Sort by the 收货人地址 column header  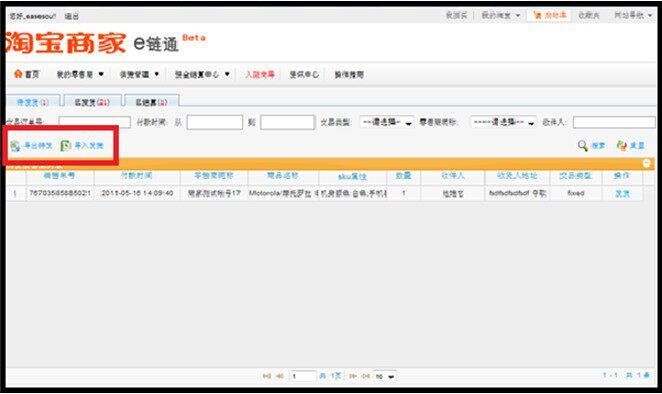(517, 175)
